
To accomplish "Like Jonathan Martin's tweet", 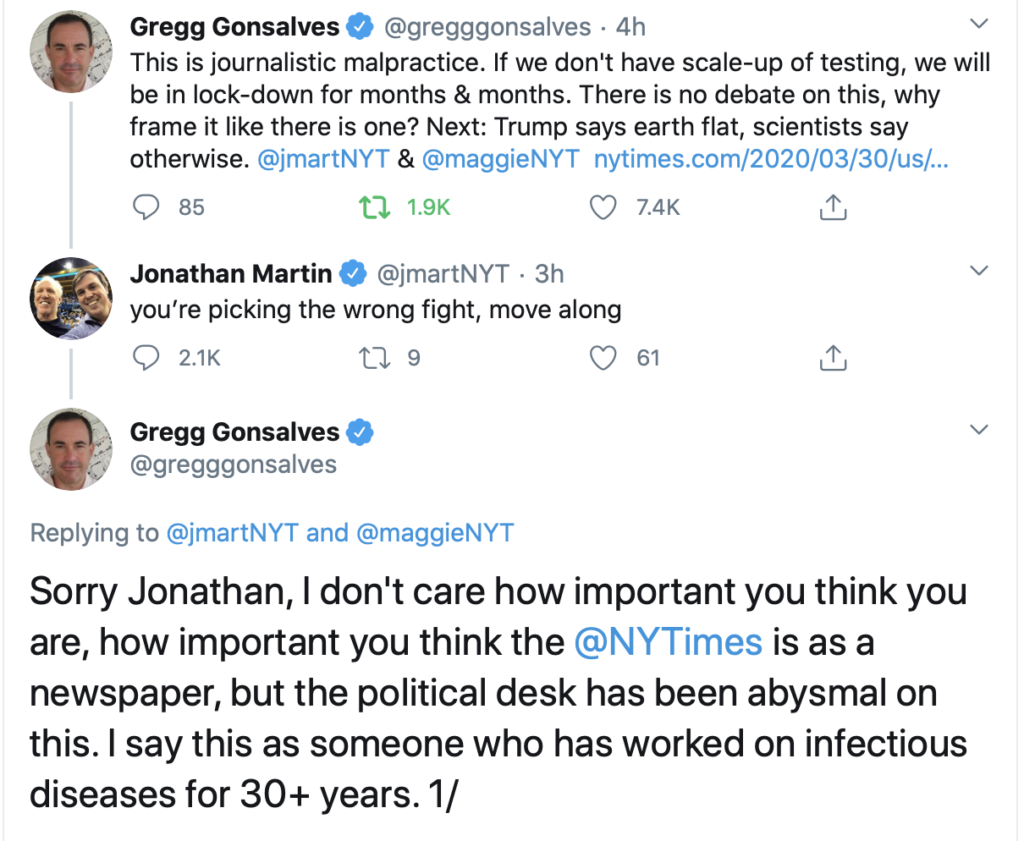I will click(x=602, y=357).
